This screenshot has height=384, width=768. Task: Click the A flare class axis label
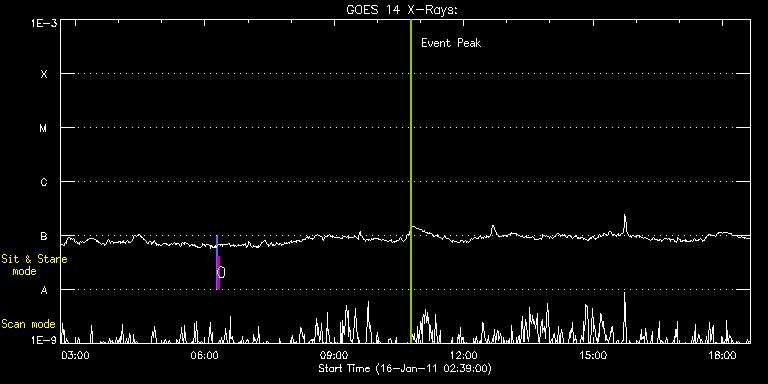pyautogui.click(x=44, y=290)
